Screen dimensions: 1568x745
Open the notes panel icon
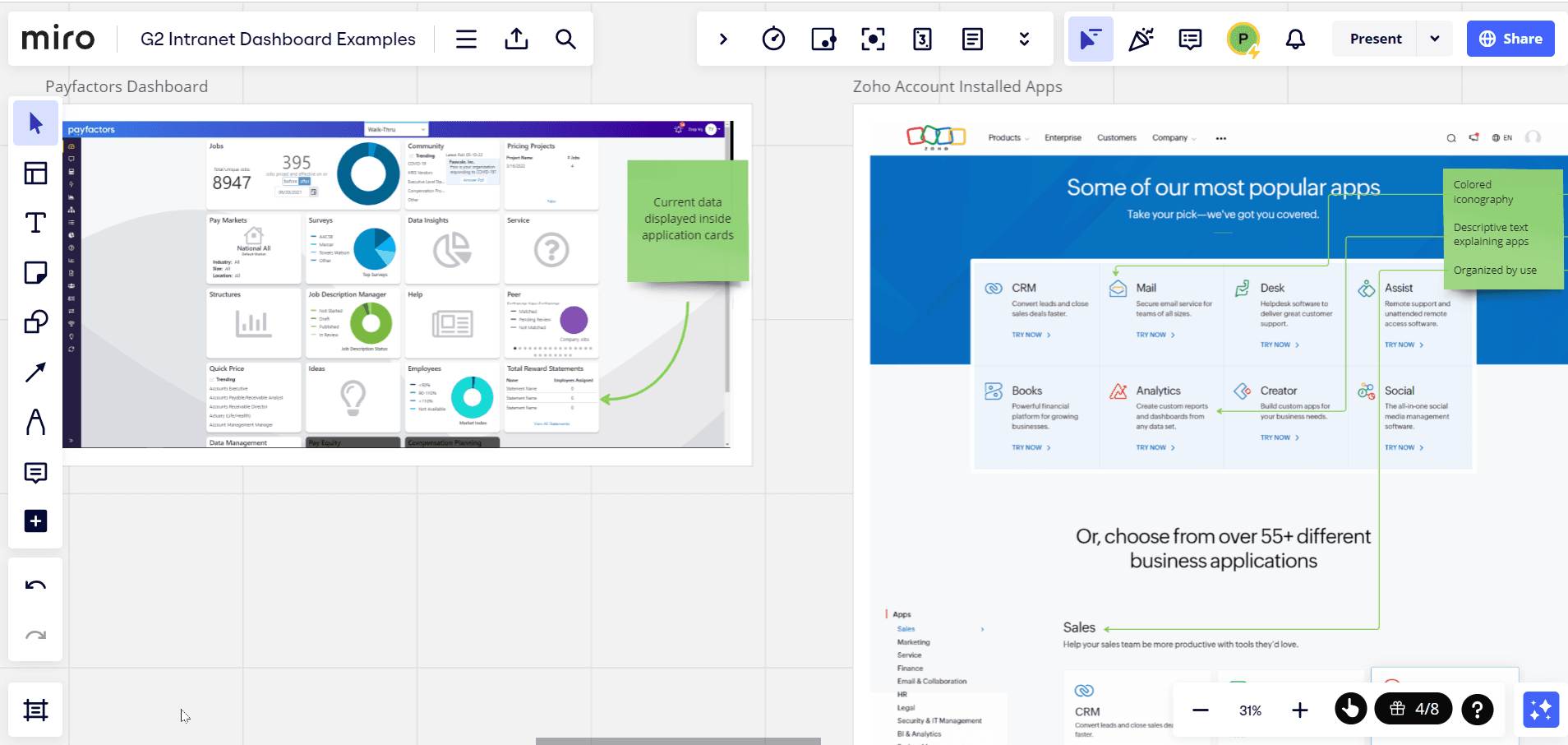(972, 39)
